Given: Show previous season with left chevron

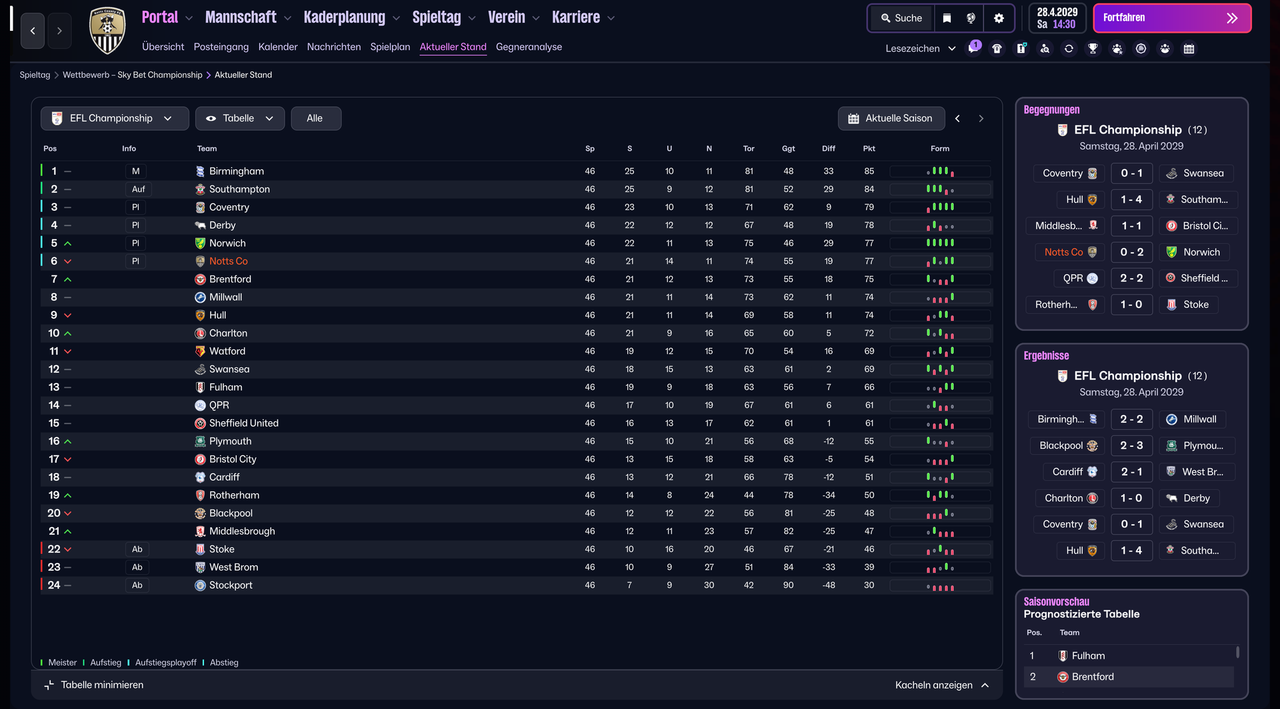Looking at the screenshot, I should coord(957,118).
